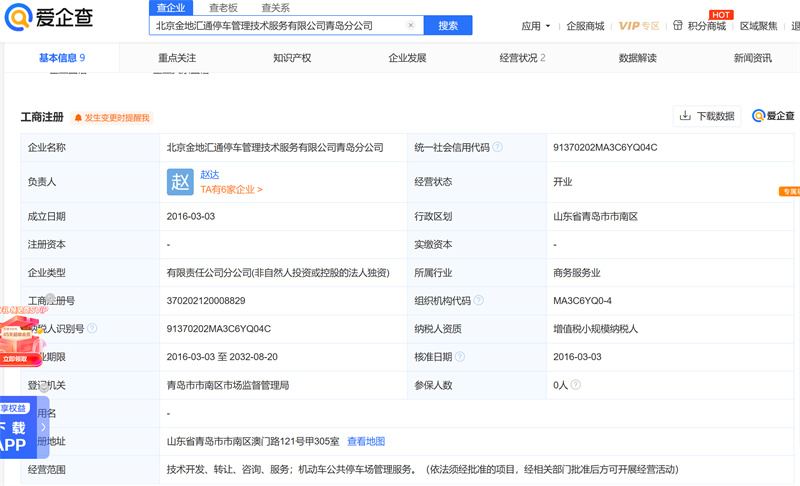Screen dimensions: 800x486
Task: Switch to the 查老板 search tab
Action: point(223,7)
